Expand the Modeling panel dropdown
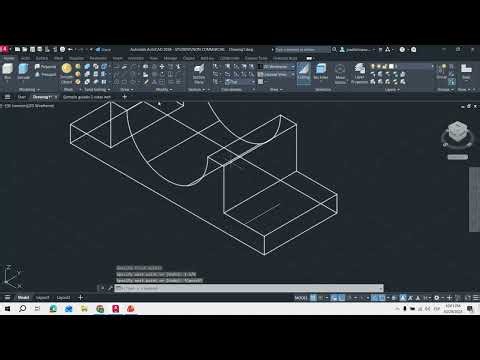The image size is (480, 360). [x=29, y=89]
